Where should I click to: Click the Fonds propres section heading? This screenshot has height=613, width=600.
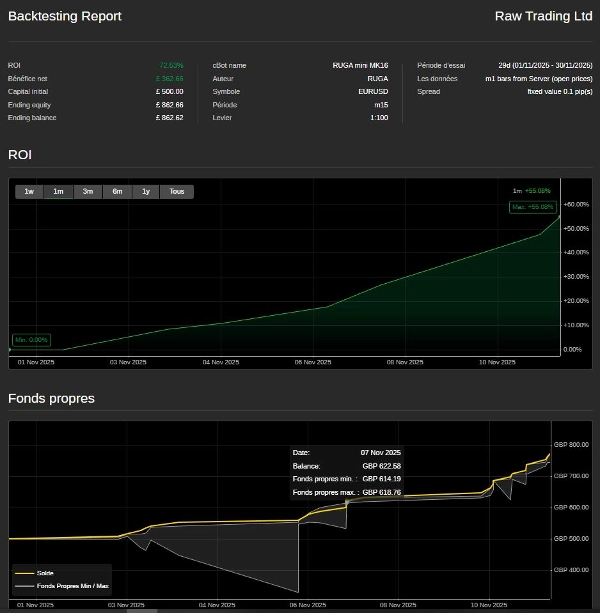click(51, 398)
